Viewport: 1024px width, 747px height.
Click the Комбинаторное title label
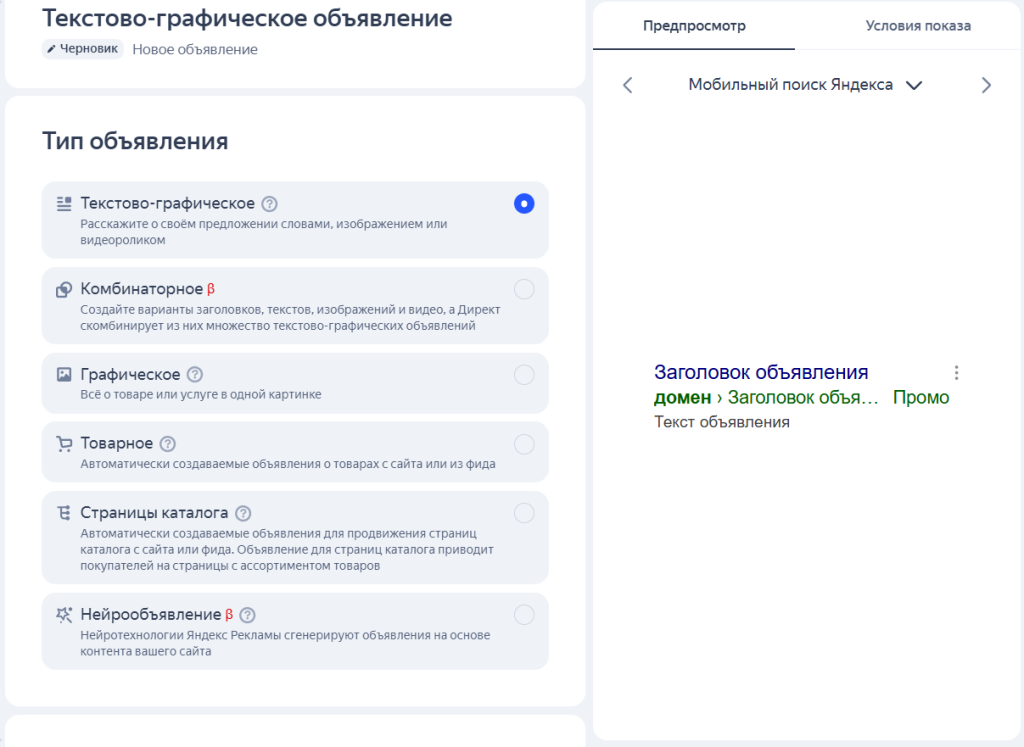pyautogui.click(x=142, y=289)
